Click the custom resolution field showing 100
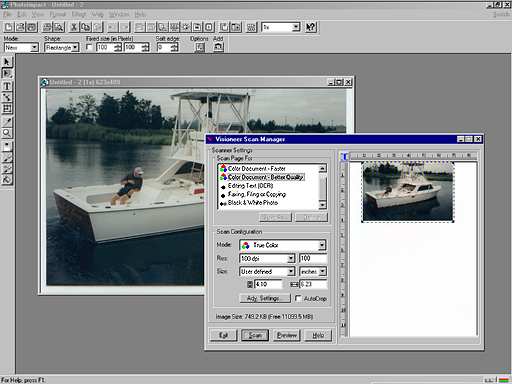This screenshot has height=384, width=512. click(x=313, y=258)
